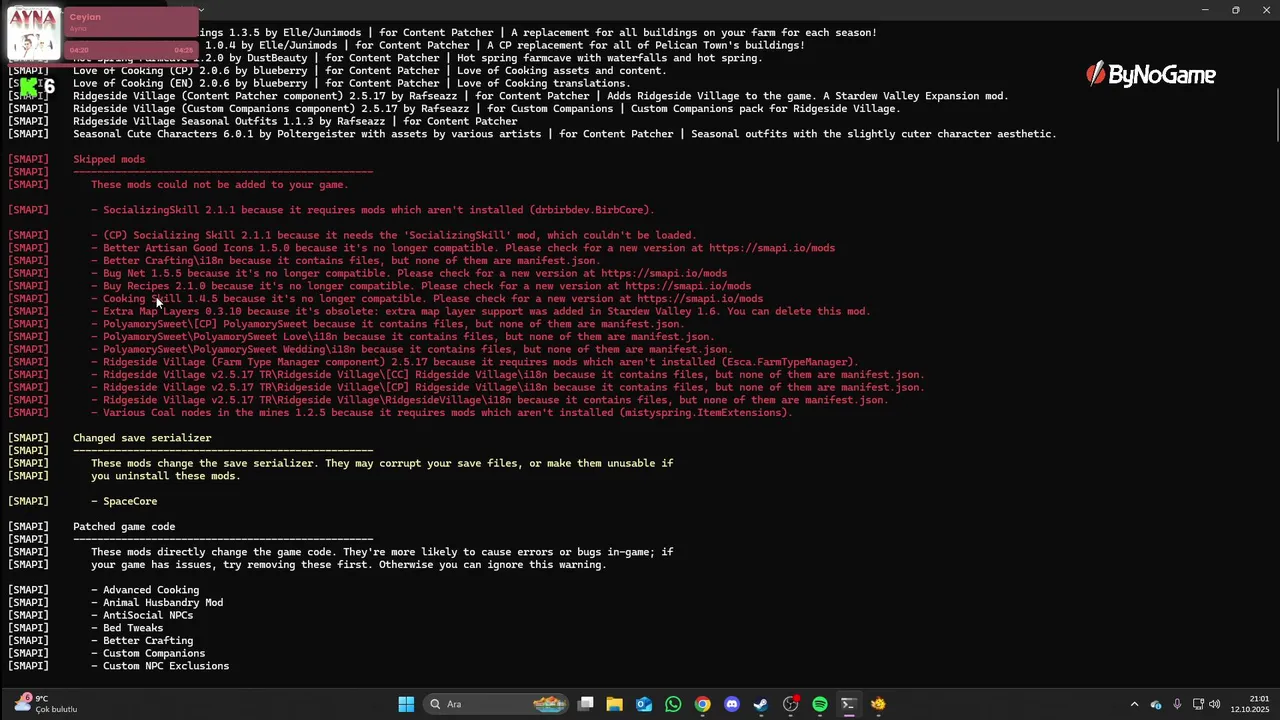Image resolution: width=1280 pixels, height=720 pixels.
Task: Select the terminal icon on the taskbar
Action: (x=849, y=704)
